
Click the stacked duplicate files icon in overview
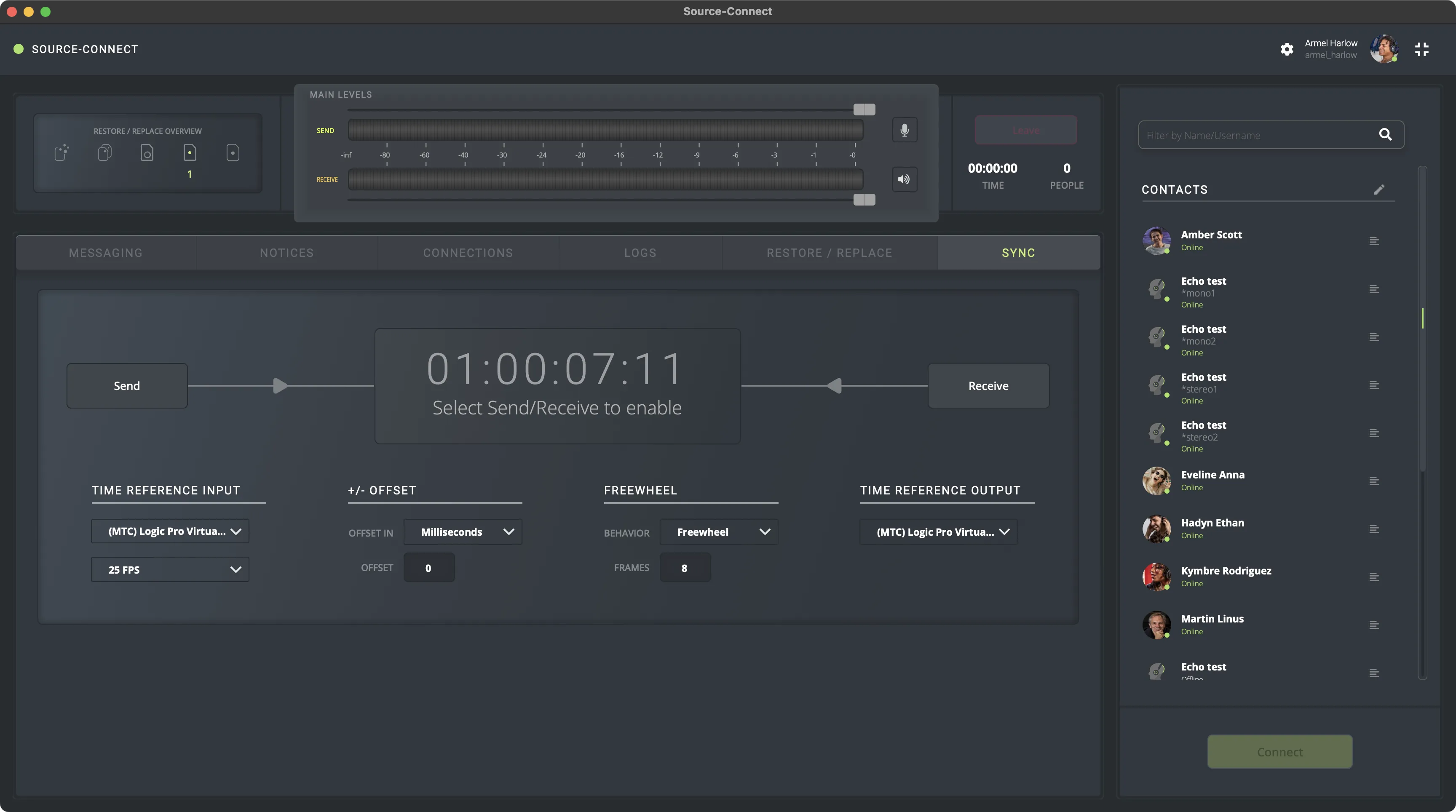[104, 152]
